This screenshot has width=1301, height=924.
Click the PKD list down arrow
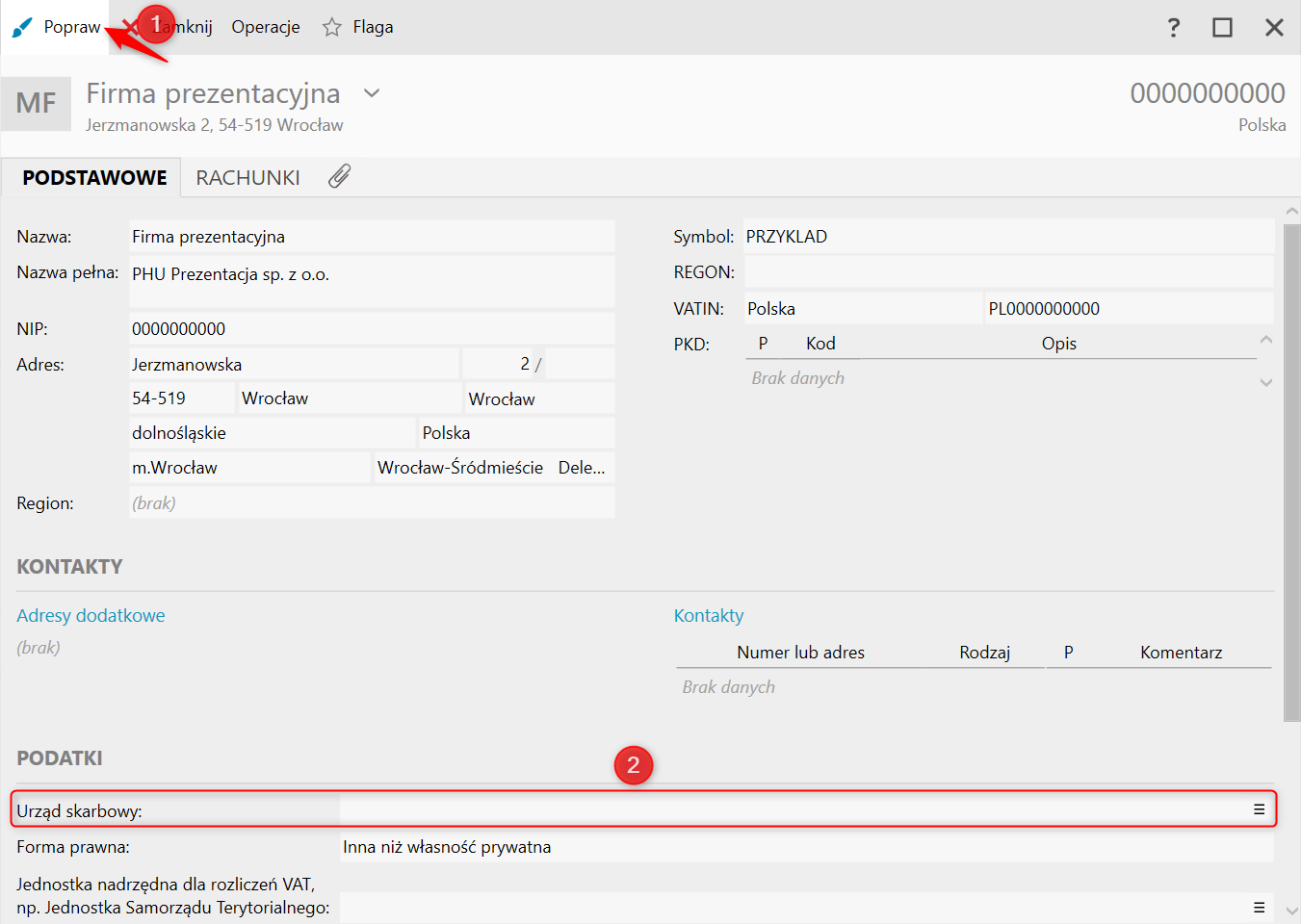(1266, 382)
